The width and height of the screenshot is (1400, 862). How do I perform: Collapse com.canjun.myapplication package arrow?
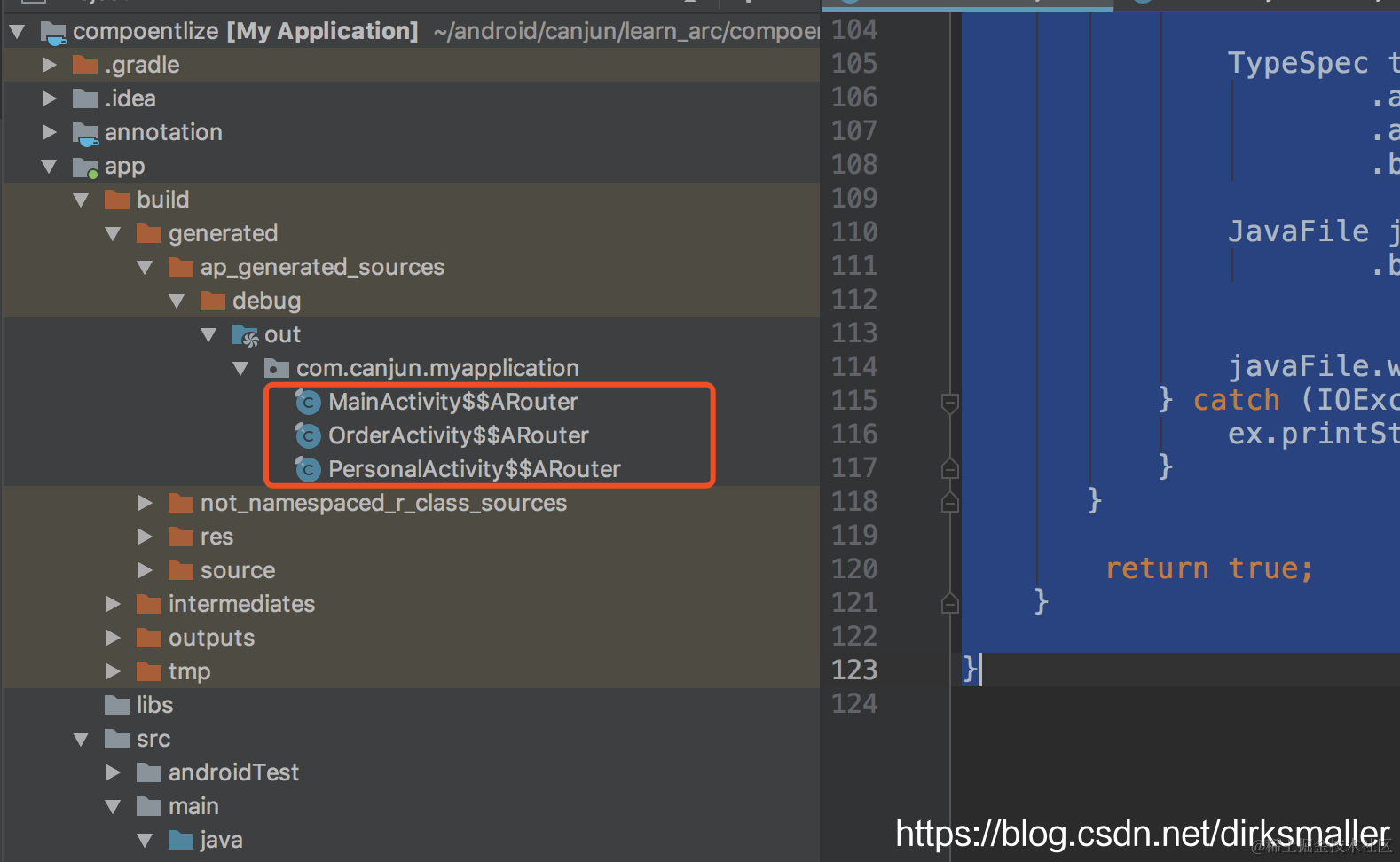[241, 368]
